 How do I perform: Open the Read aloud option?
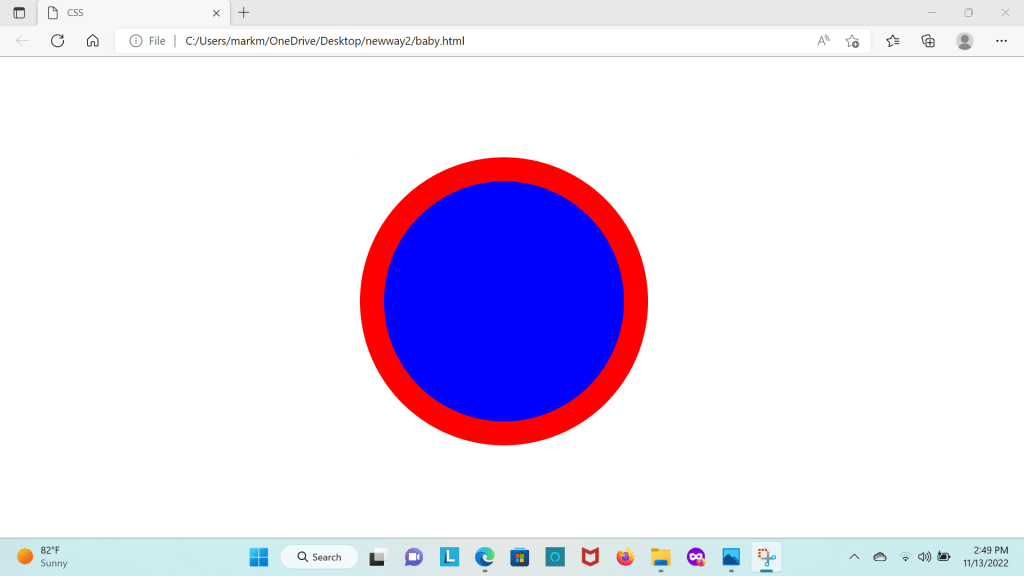point(823,41)
